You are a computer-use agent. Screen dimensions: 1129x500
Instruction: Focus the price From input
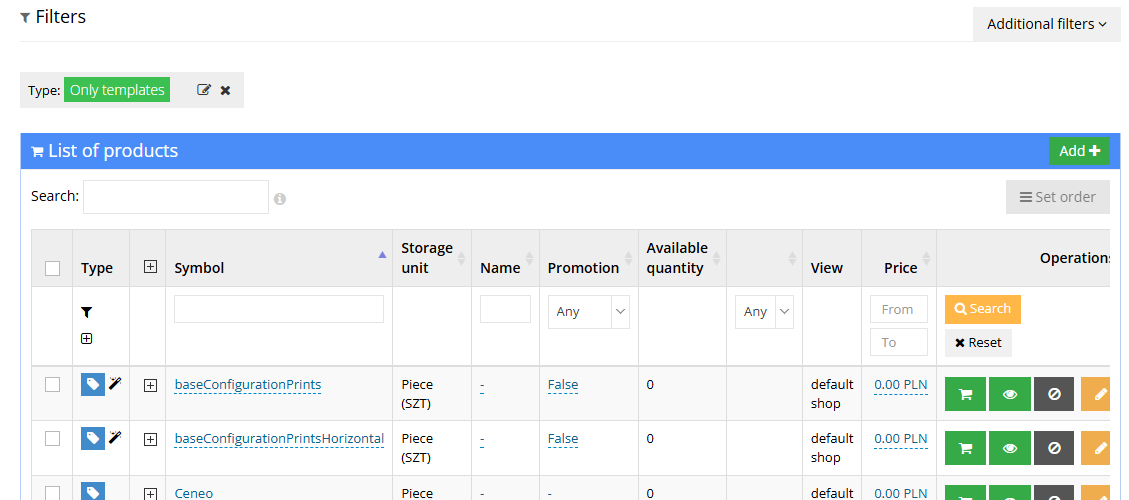(x=899, y=309)
